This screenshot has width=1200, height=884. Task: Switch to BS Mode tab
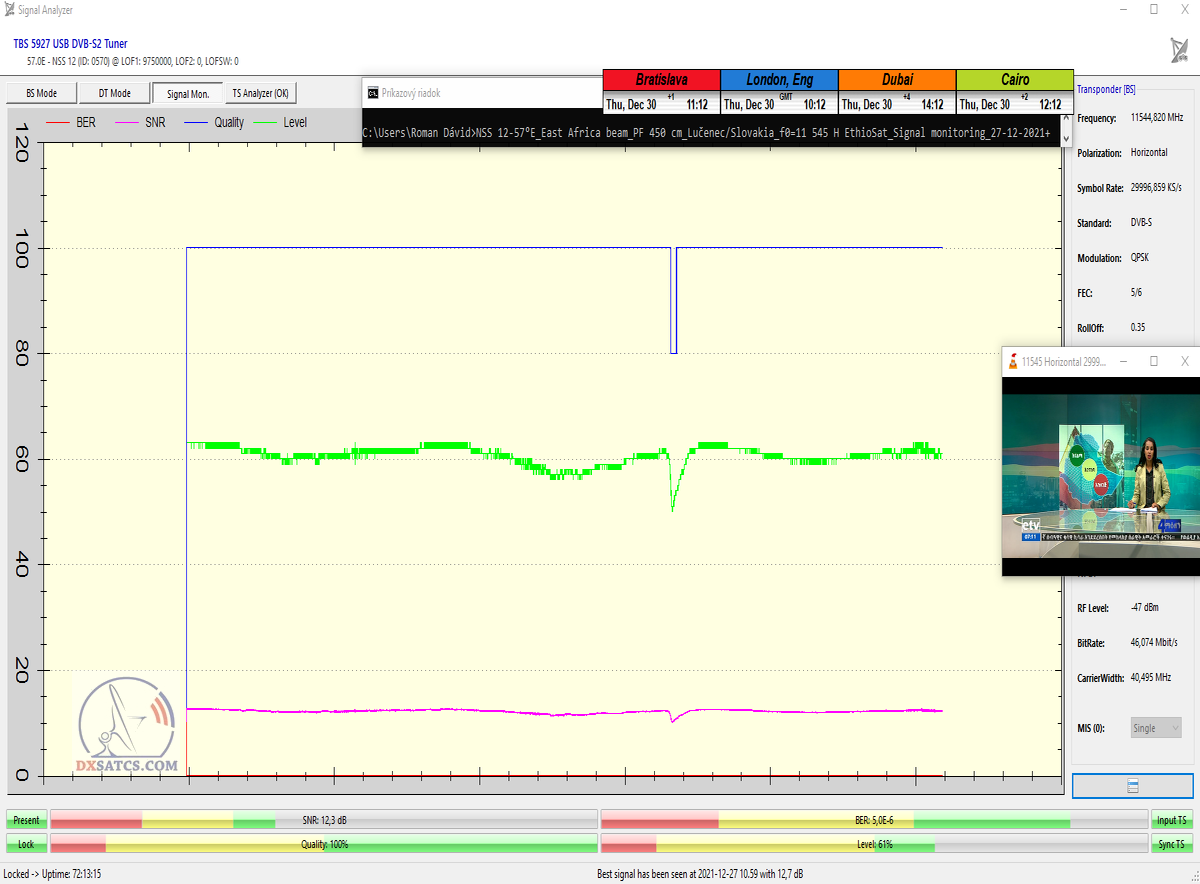pos(41,93)
